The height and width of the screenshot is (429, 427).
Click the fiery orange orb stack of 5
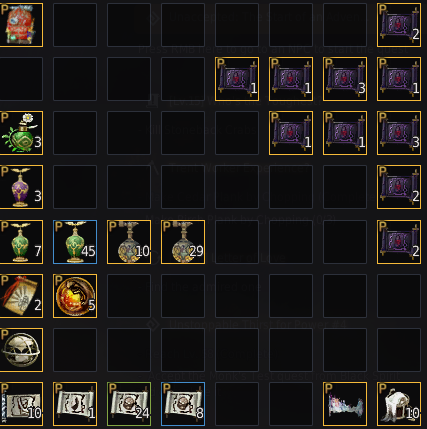[75, 296]
